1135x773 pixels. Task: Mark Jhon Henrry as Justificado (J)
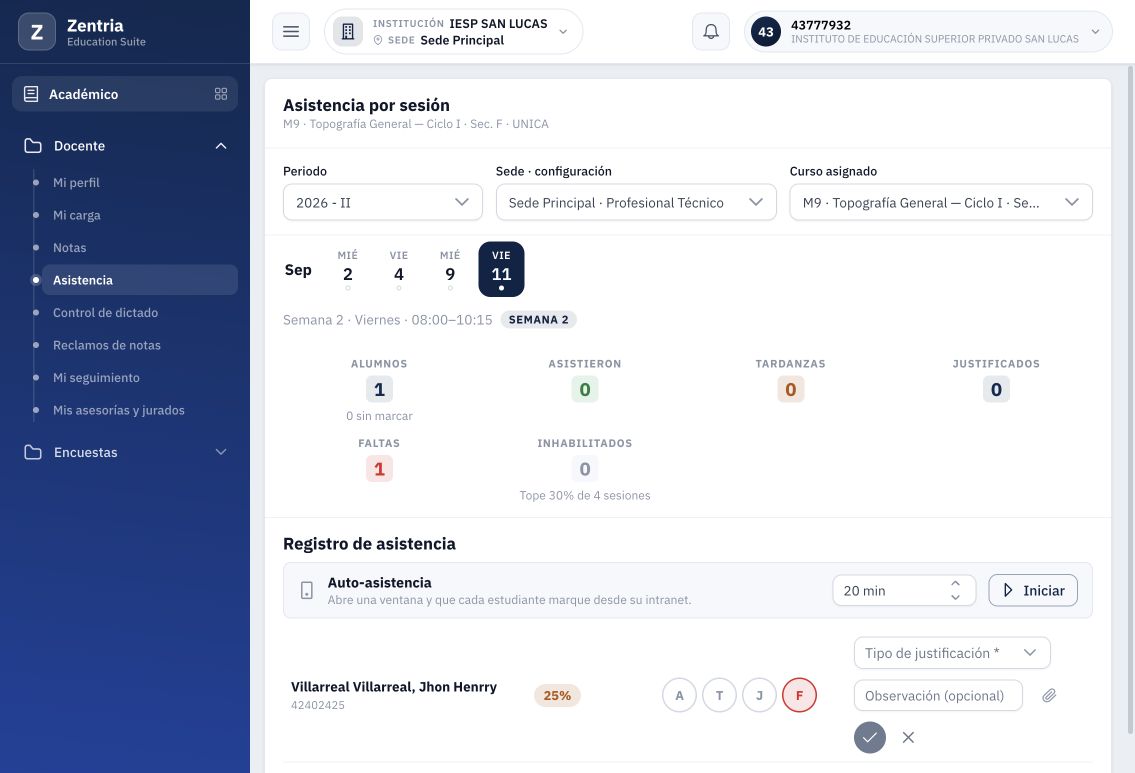[x=759, y=696]
